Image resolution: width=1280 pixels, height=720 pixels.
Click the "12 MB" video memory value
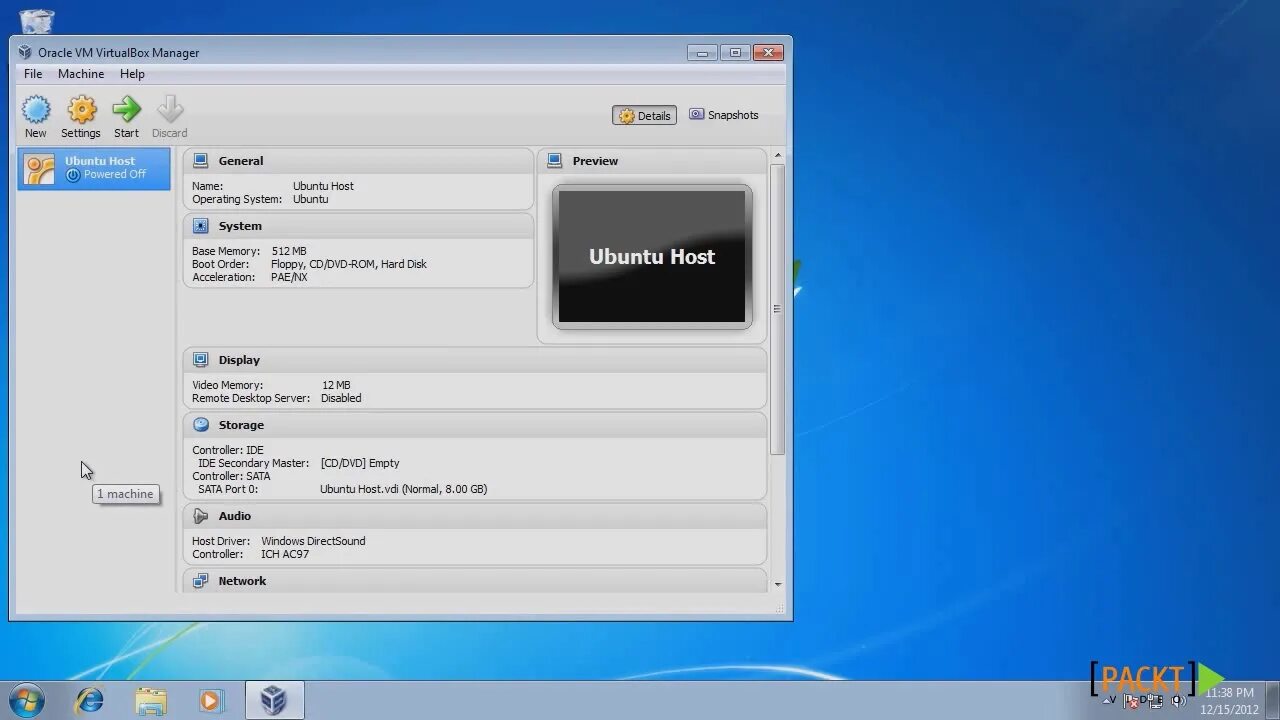click(336, 385)
